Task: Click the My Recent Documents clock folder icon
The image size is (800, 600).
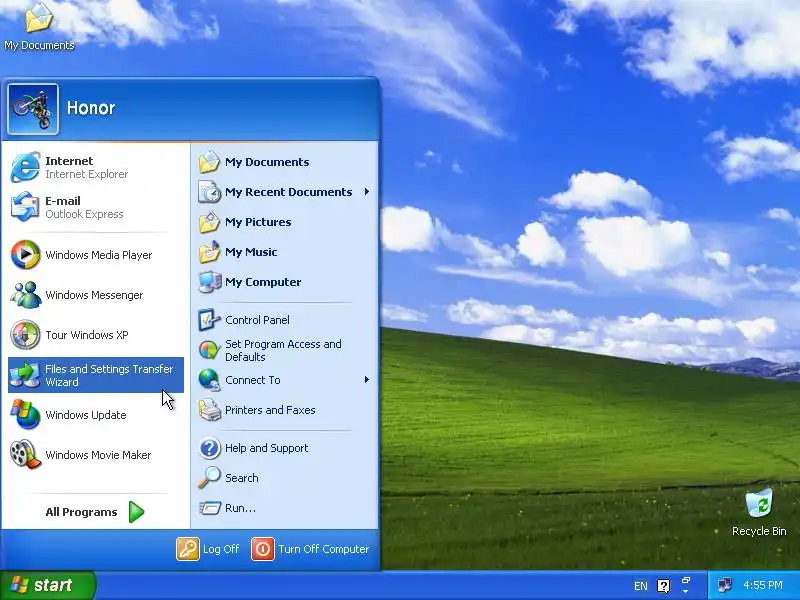Action: (x=209, y=192)
